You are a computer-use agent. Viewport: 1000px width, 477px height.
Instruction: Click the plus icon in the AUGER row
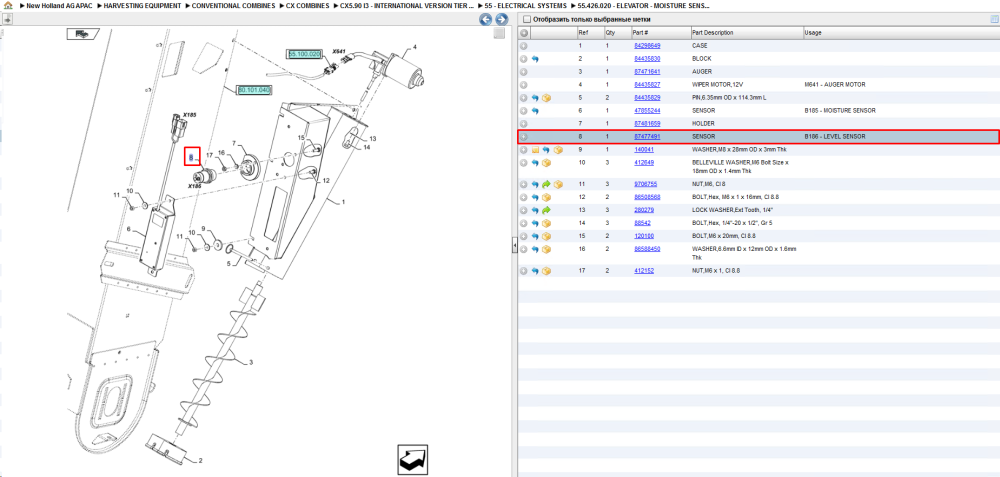[x=524, y=72]
